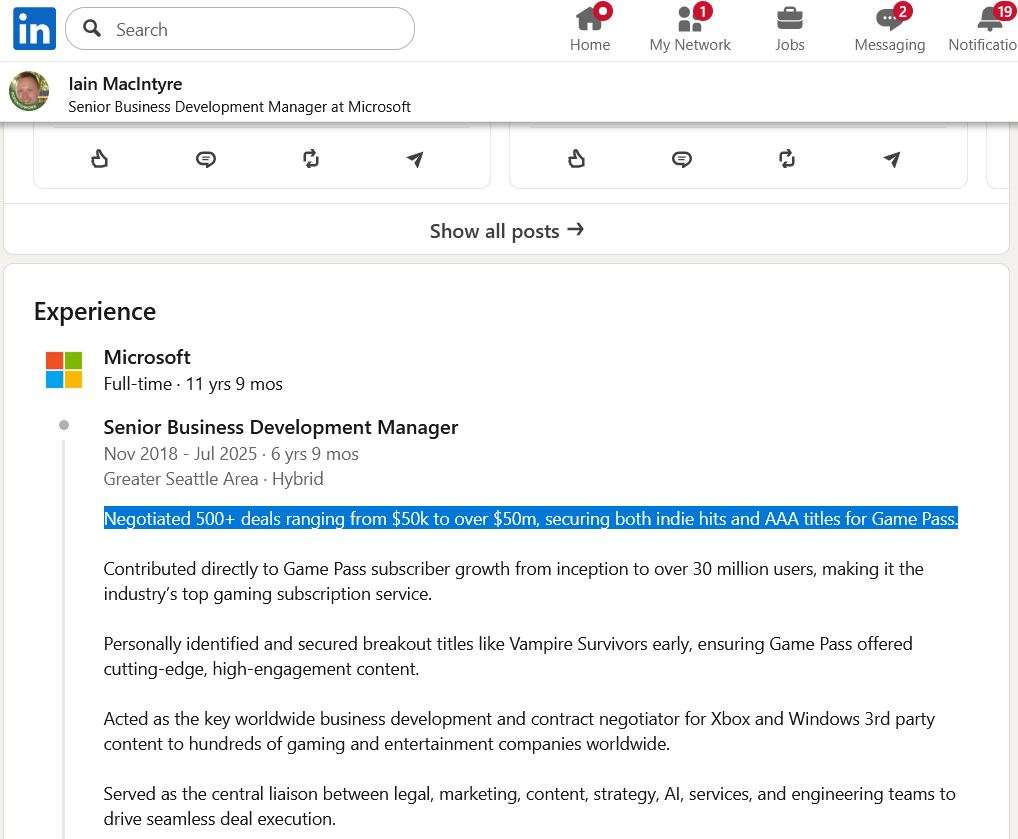Like the second post card

576,159
